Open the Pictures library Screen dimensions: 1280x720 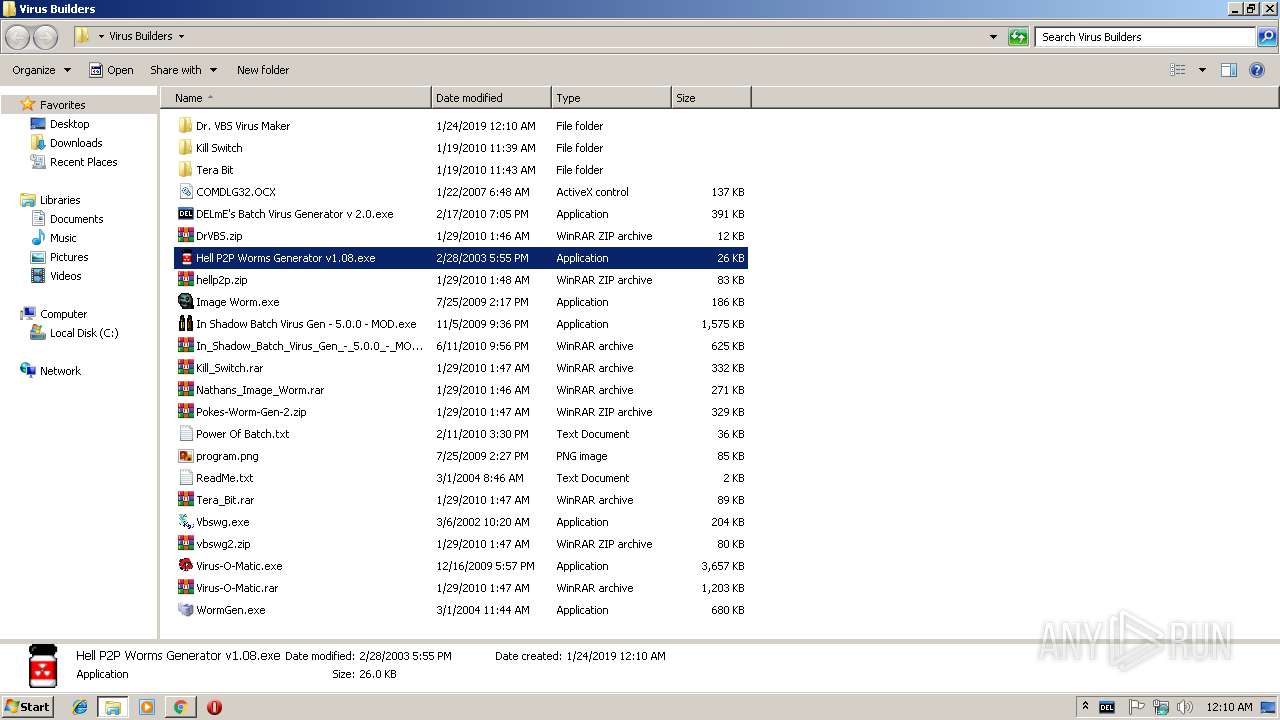(x=69, y=257)
